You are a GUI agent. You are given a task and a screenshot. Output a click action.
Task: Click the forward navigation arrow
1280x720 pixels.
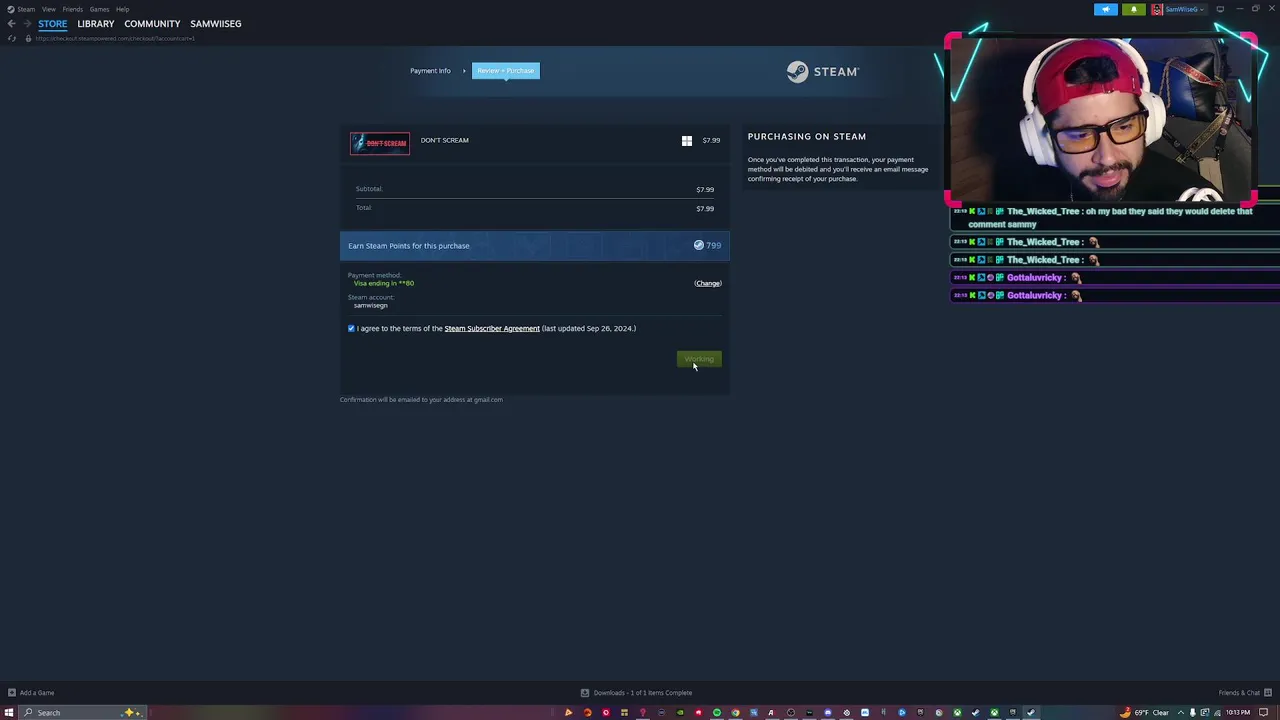[26, 23]
